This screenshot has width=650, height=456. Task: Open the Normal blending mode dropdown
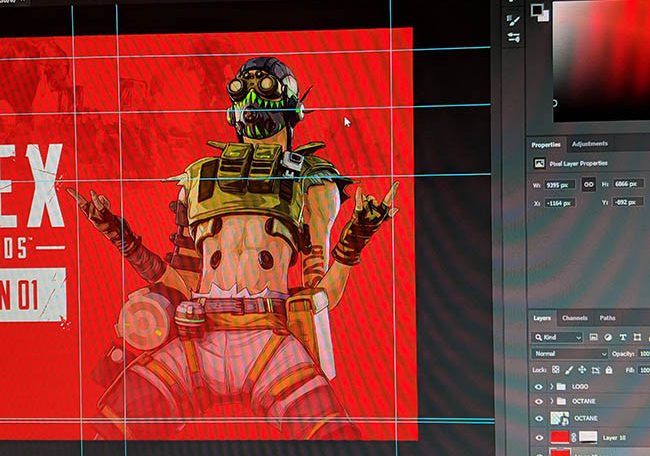tap(569, 353)
